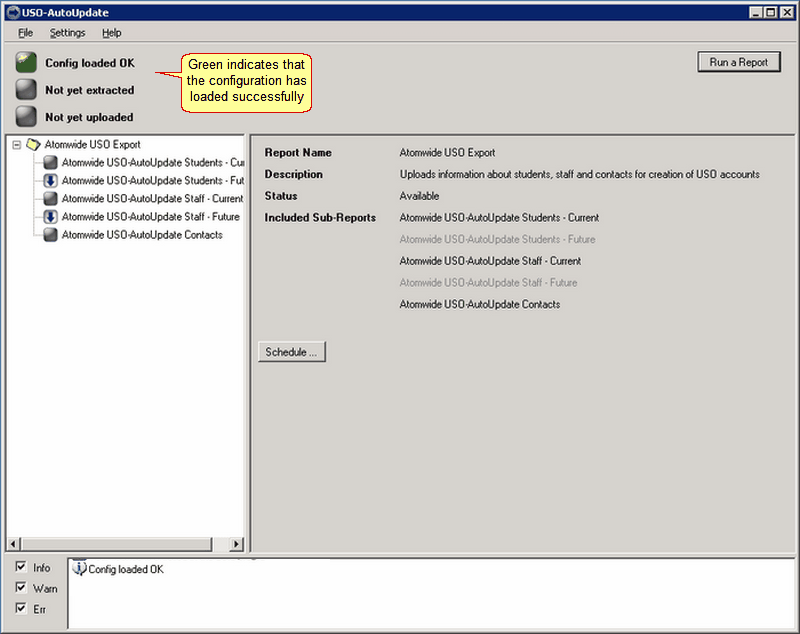
Task: Click the tree panel scroll left arrow
Action: 14,544
